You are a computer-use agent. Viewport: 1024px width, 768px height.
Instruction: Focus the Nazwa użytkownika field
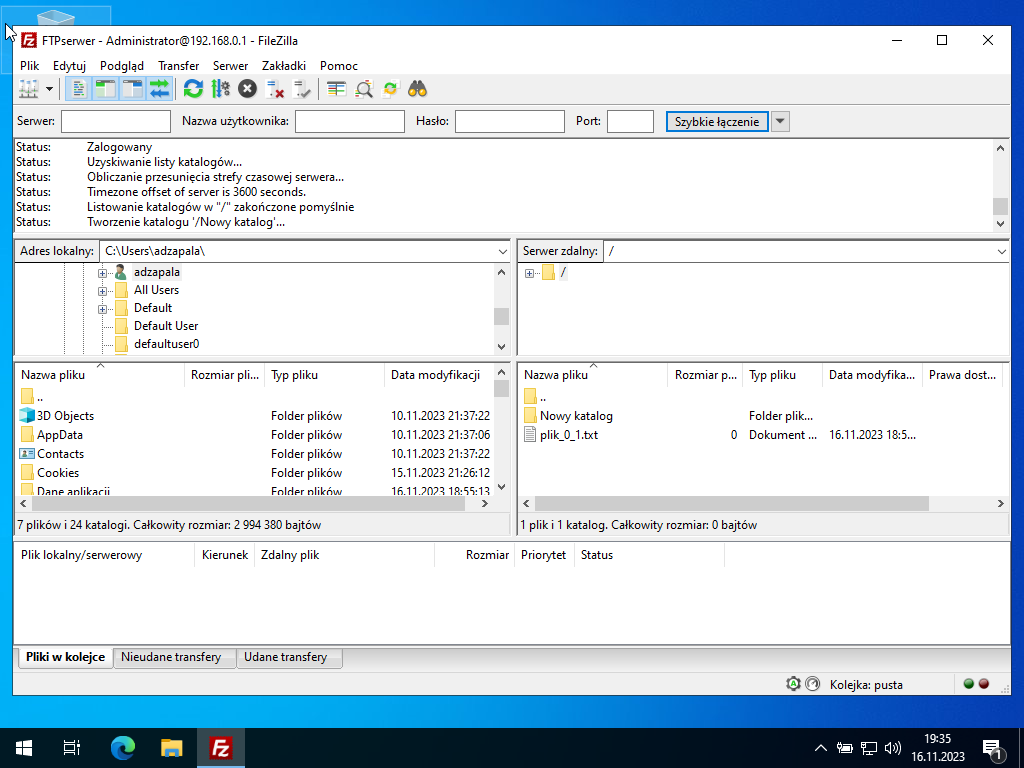click(349, 121)
